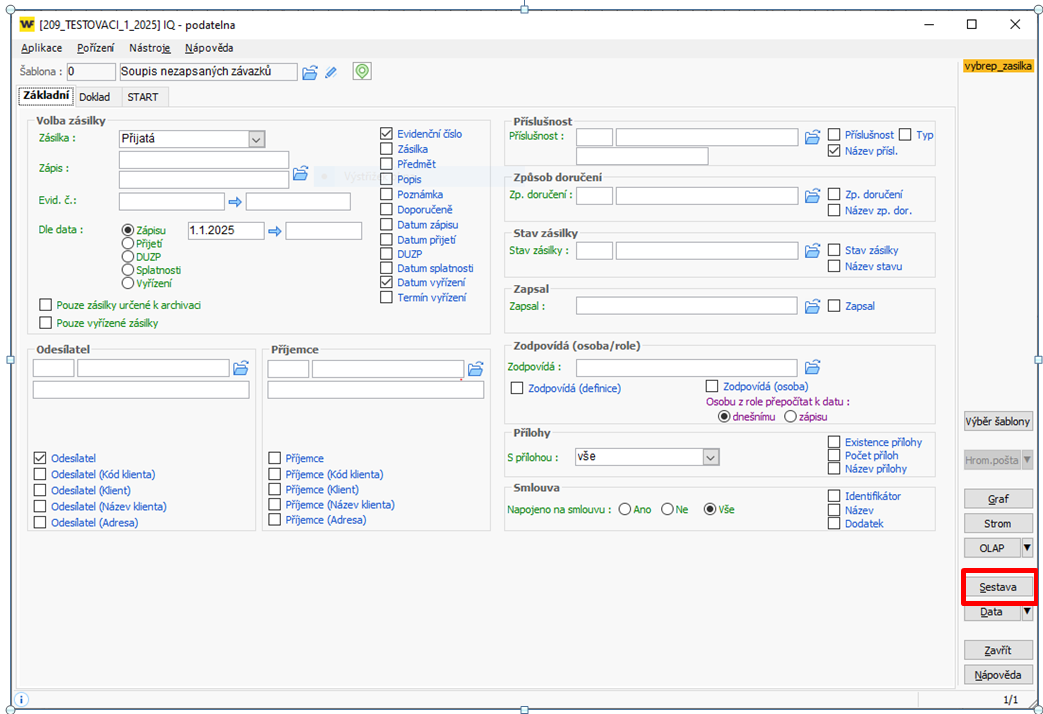Select the Přijetí date radio button

[128, 244]
